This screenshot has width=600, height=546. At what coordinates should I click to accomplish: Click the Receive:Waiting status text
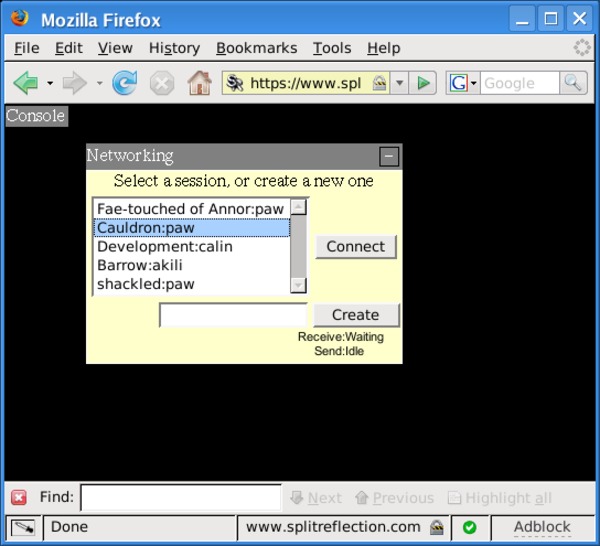341,337
